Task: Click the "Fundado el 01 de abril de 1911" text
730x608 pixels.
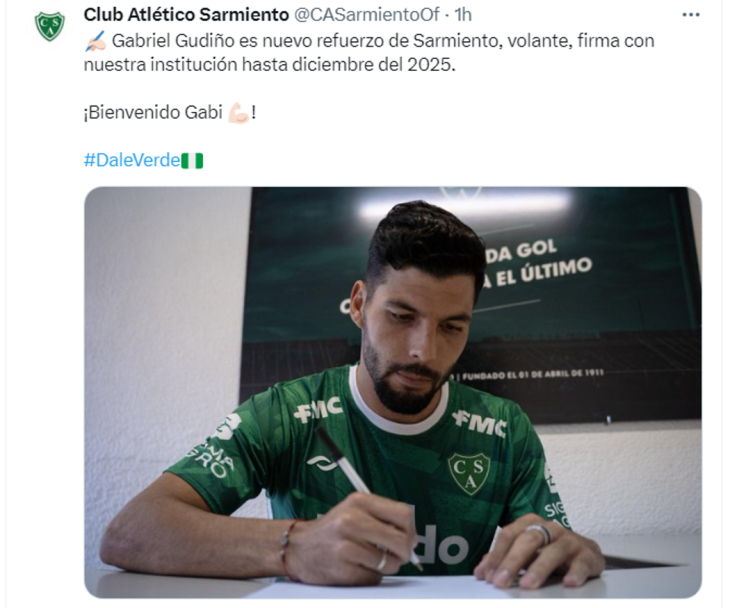Action: click(533, 374)
